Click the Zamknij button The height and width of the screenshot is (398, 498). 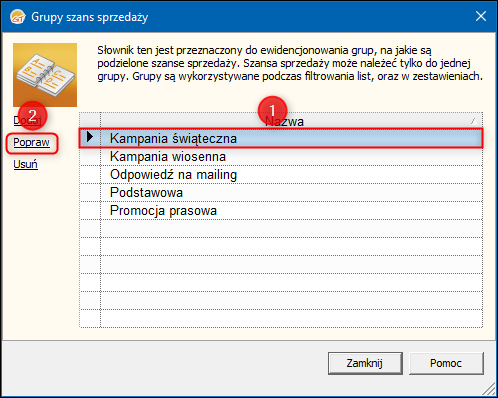(365, 363)
